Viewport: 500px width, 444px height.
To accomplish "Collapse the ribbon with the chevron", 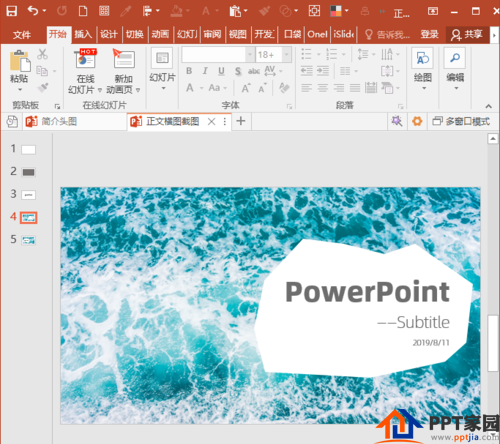I will point(489,106).
